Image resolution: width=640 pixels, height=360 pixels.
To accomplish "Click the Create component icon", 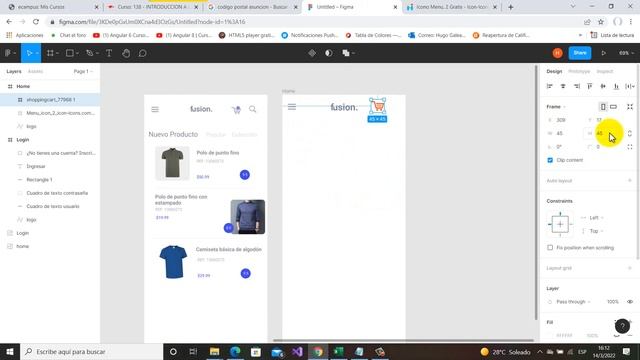I will pyautogui.click(x=312, y=53).
